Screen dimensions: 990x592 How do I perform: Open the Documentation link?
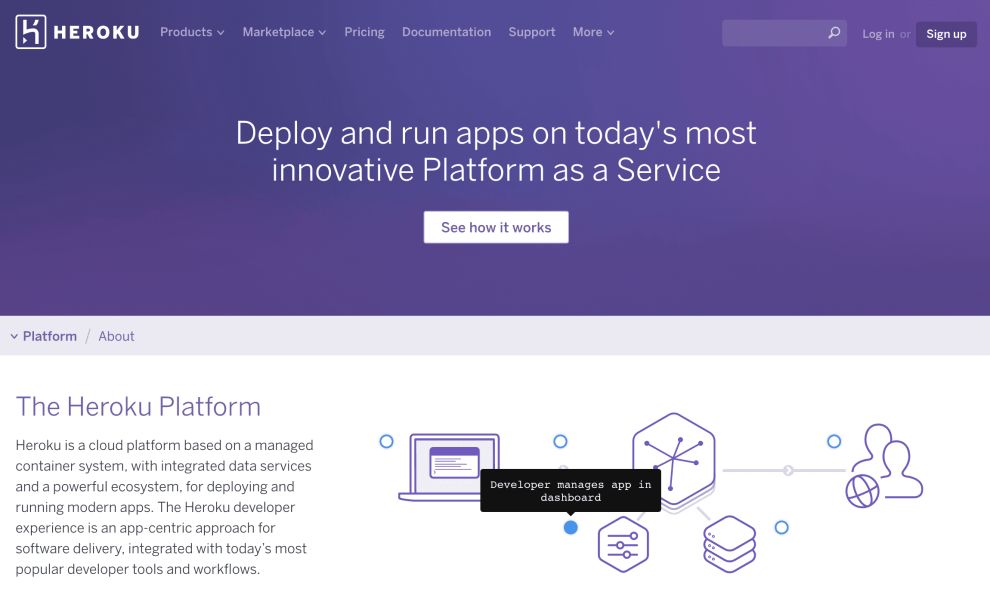pos(446,32)
